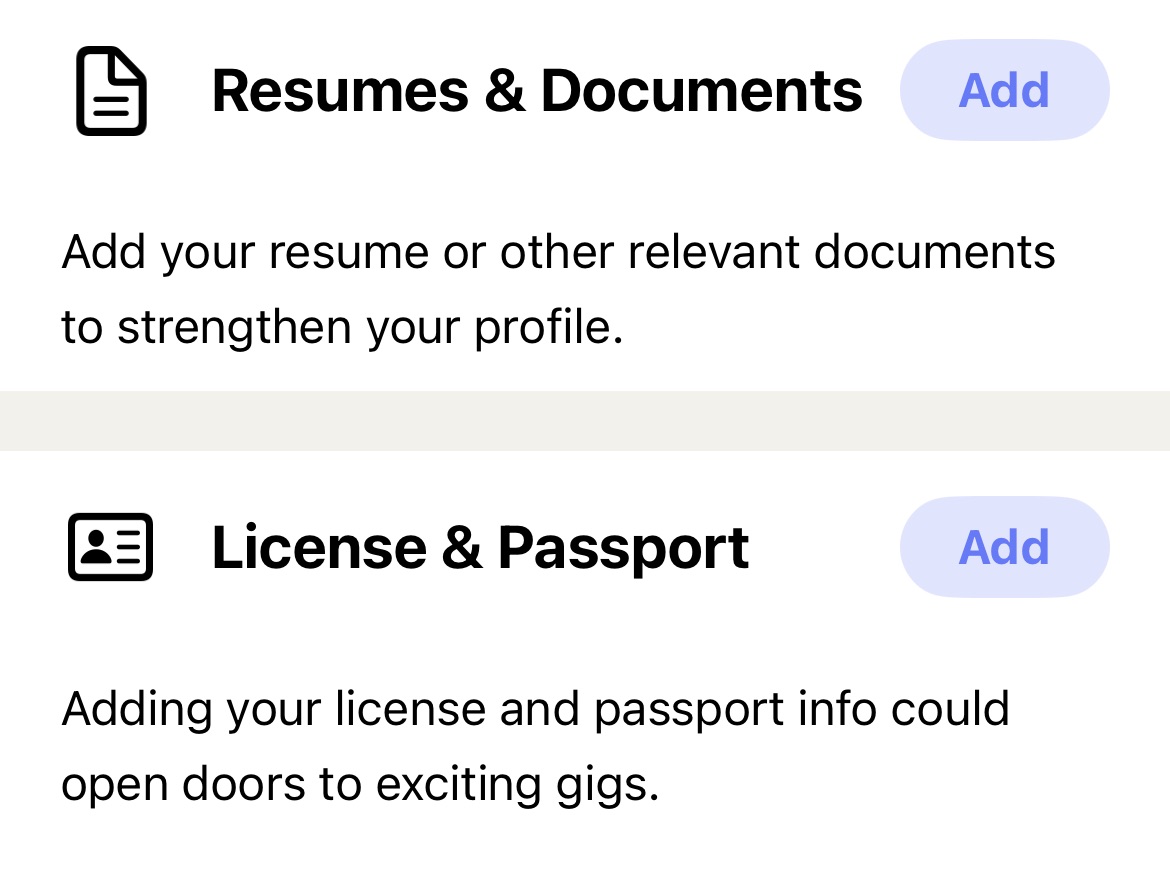The height and width of the screenshot is (885, 1170).
Task: Click the word "Documents" in the first heading
Action: 701,91
